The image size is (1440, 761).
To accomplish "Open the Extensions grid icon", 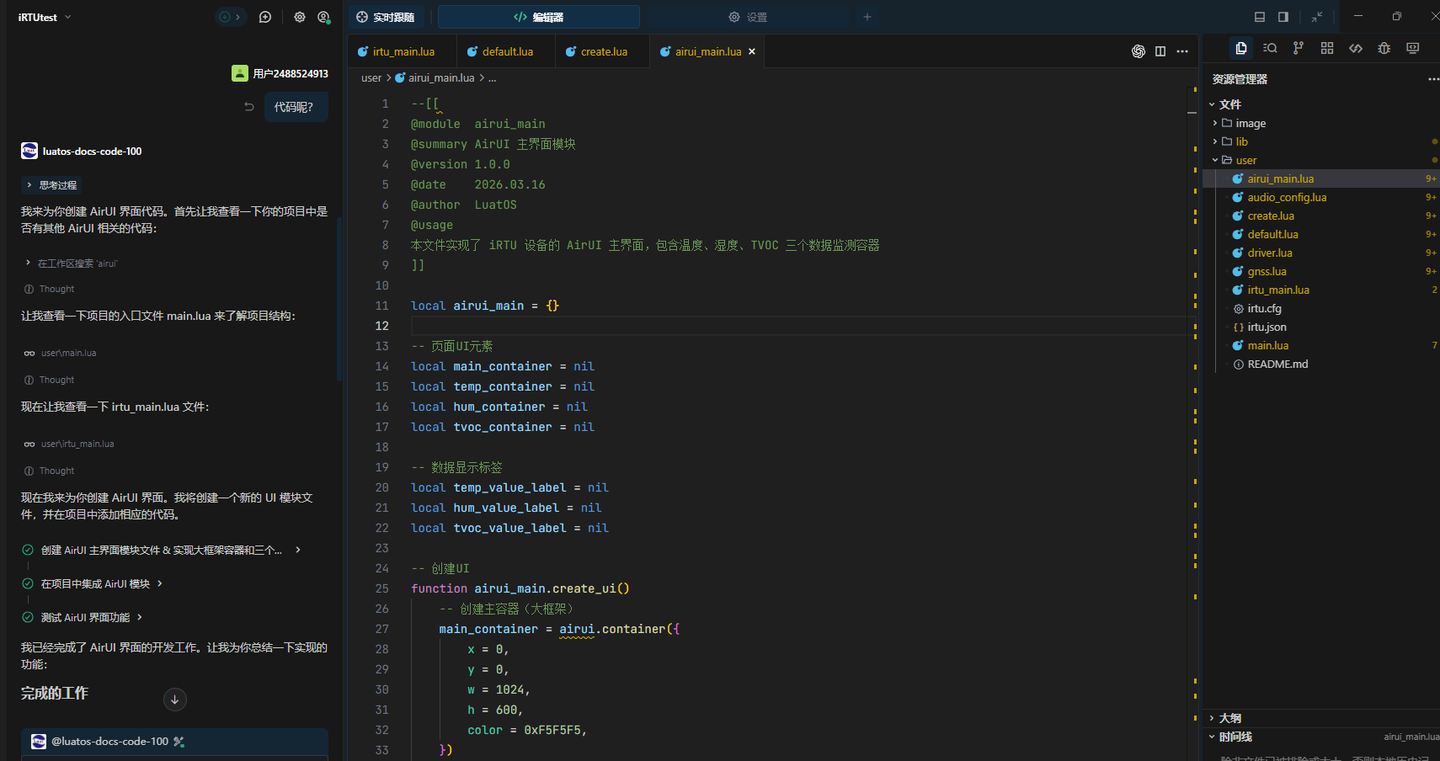I will click(x=1327, y=48).
